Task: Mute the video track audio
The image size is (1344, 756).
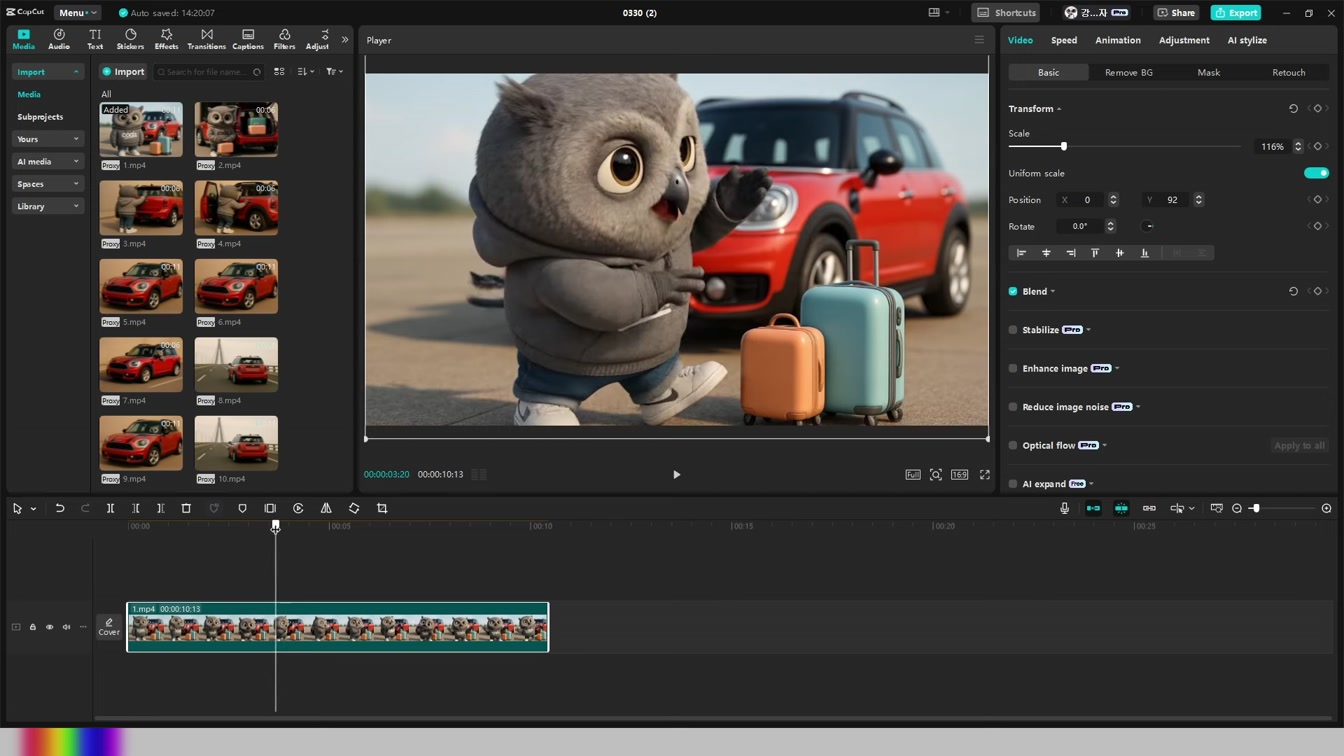Action: [66, 627]
